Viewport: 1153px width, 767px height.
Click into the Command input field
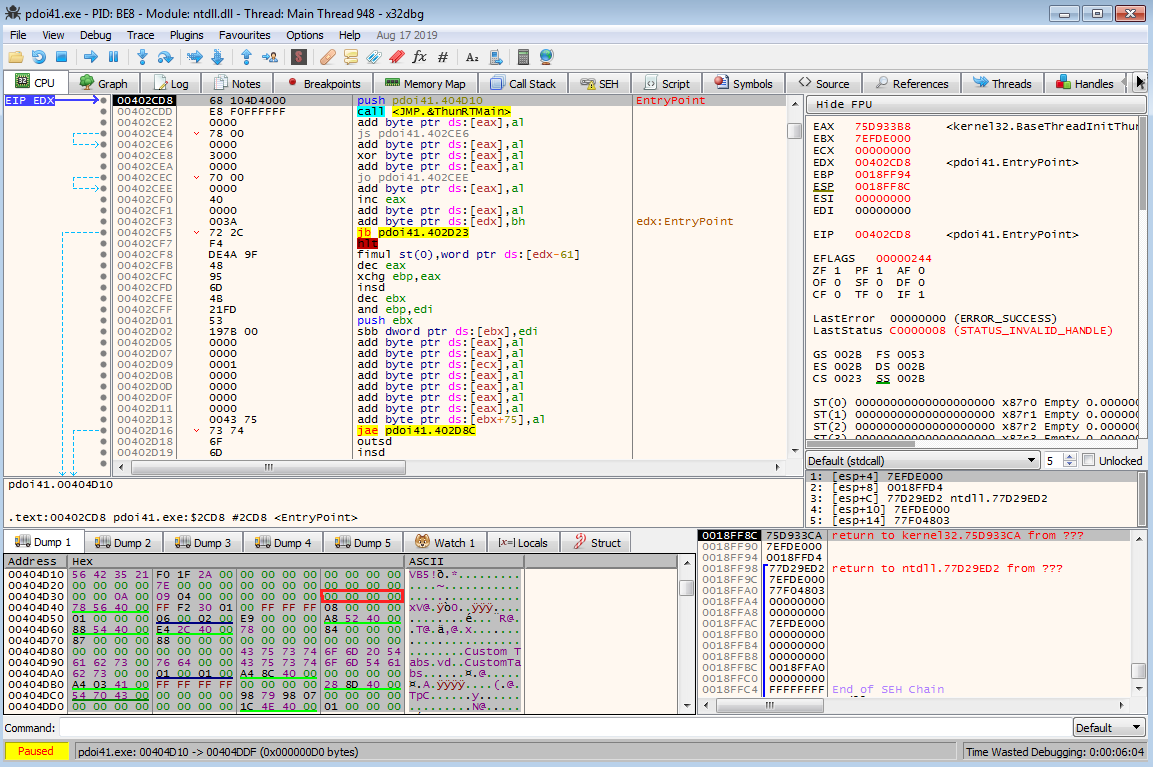[560, 728]
